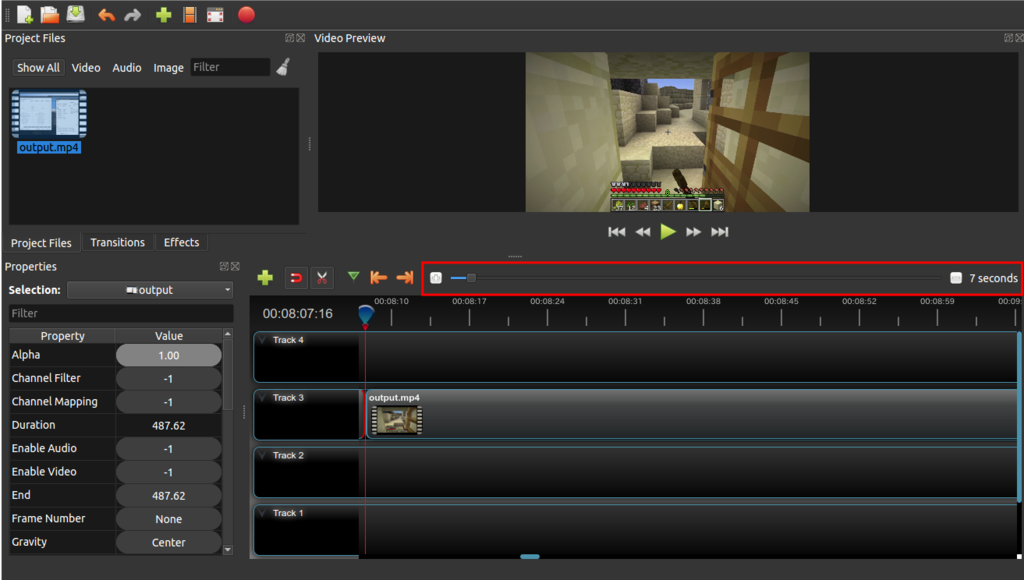Select the output.mp4 file thumbnail
Screen dimensions: 1024x580
pyautogui.click(x=49, y=115)
